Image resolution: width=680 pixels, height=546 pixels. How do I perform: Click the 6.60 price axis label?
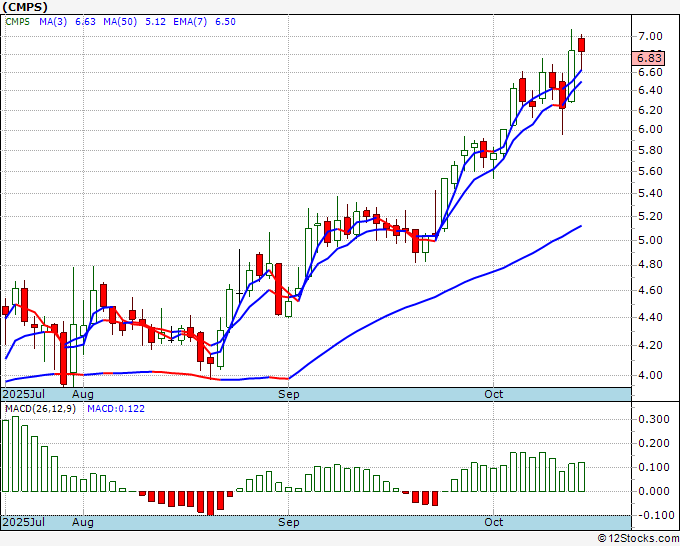(650, 72)
